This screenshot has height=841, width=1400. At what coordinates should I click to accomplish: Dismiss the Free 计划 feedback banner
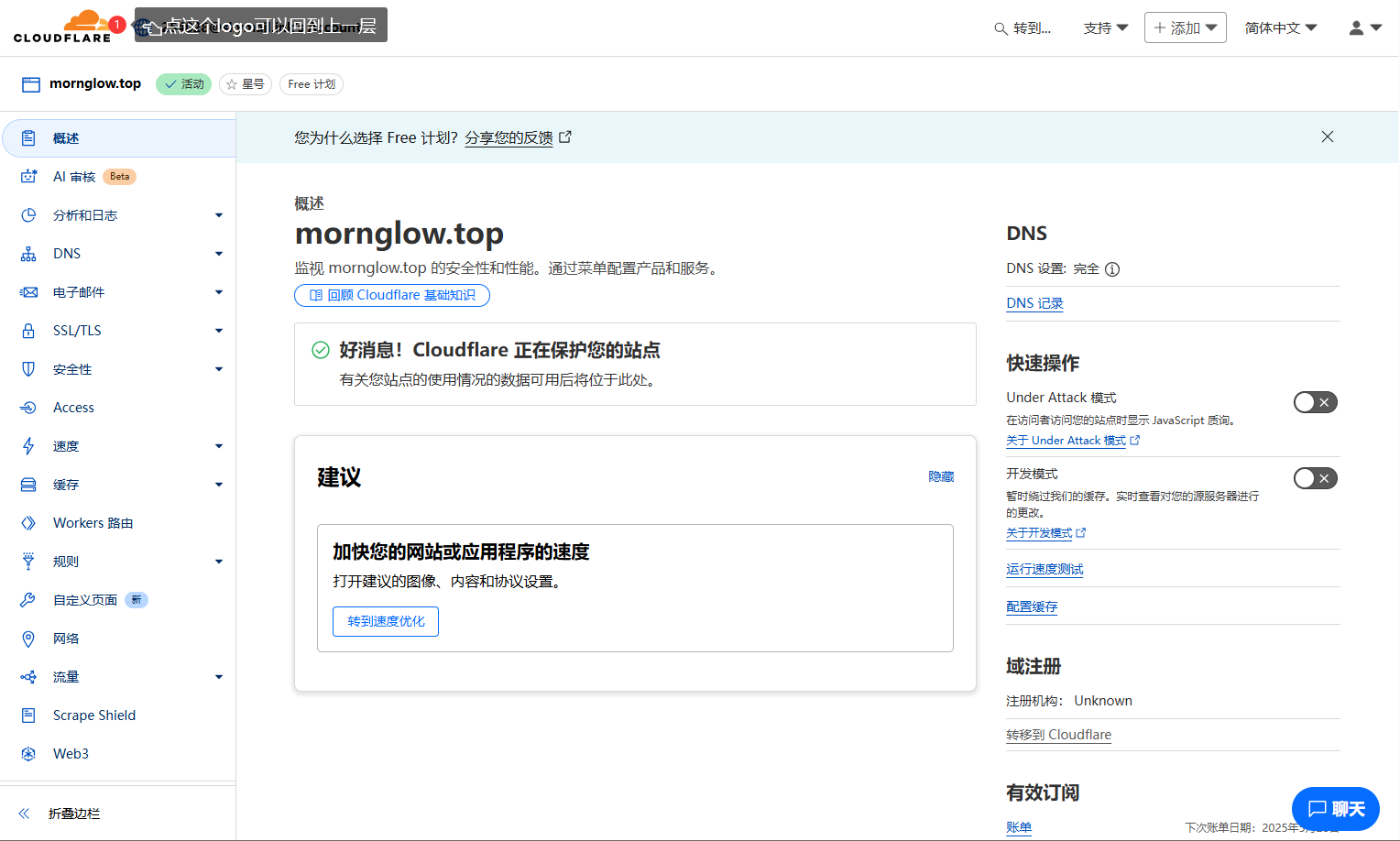tap(1328, 137)
